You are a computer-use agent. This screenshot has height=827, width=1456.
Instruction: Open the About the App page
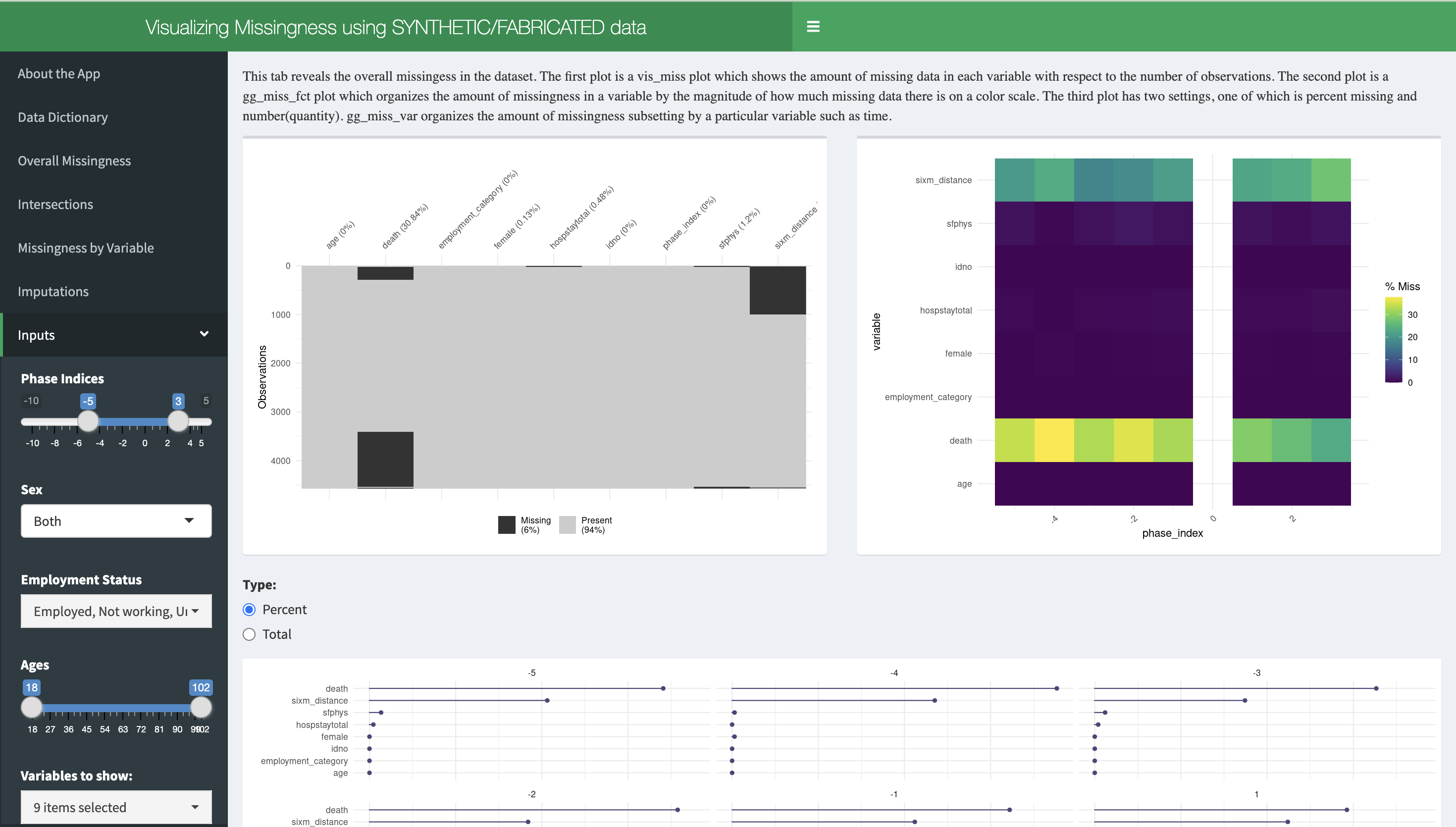pyautogui.click(x=58, y=73)
